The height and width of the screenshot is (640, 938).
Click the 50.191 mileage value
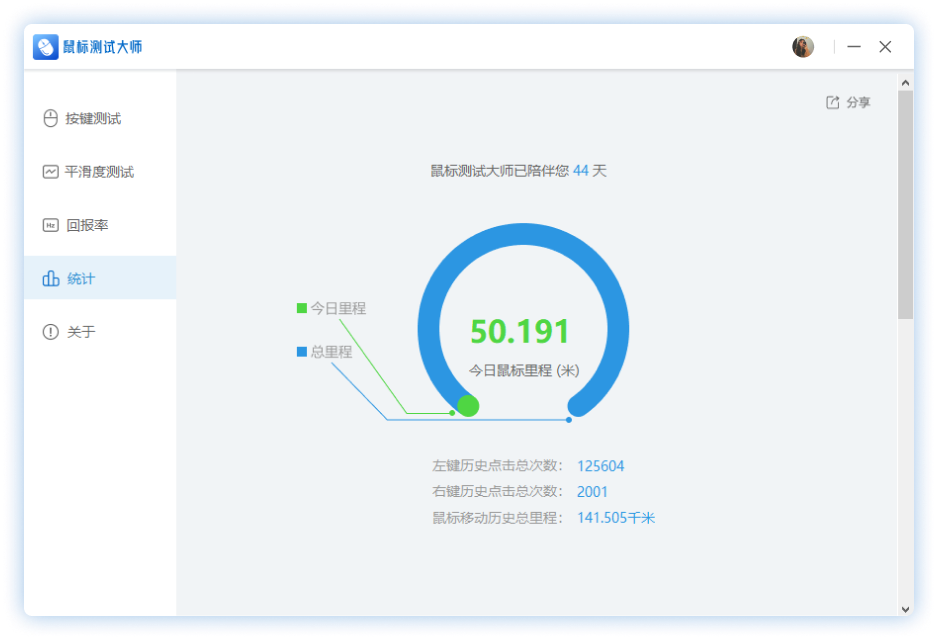click(x=519, y=331)
